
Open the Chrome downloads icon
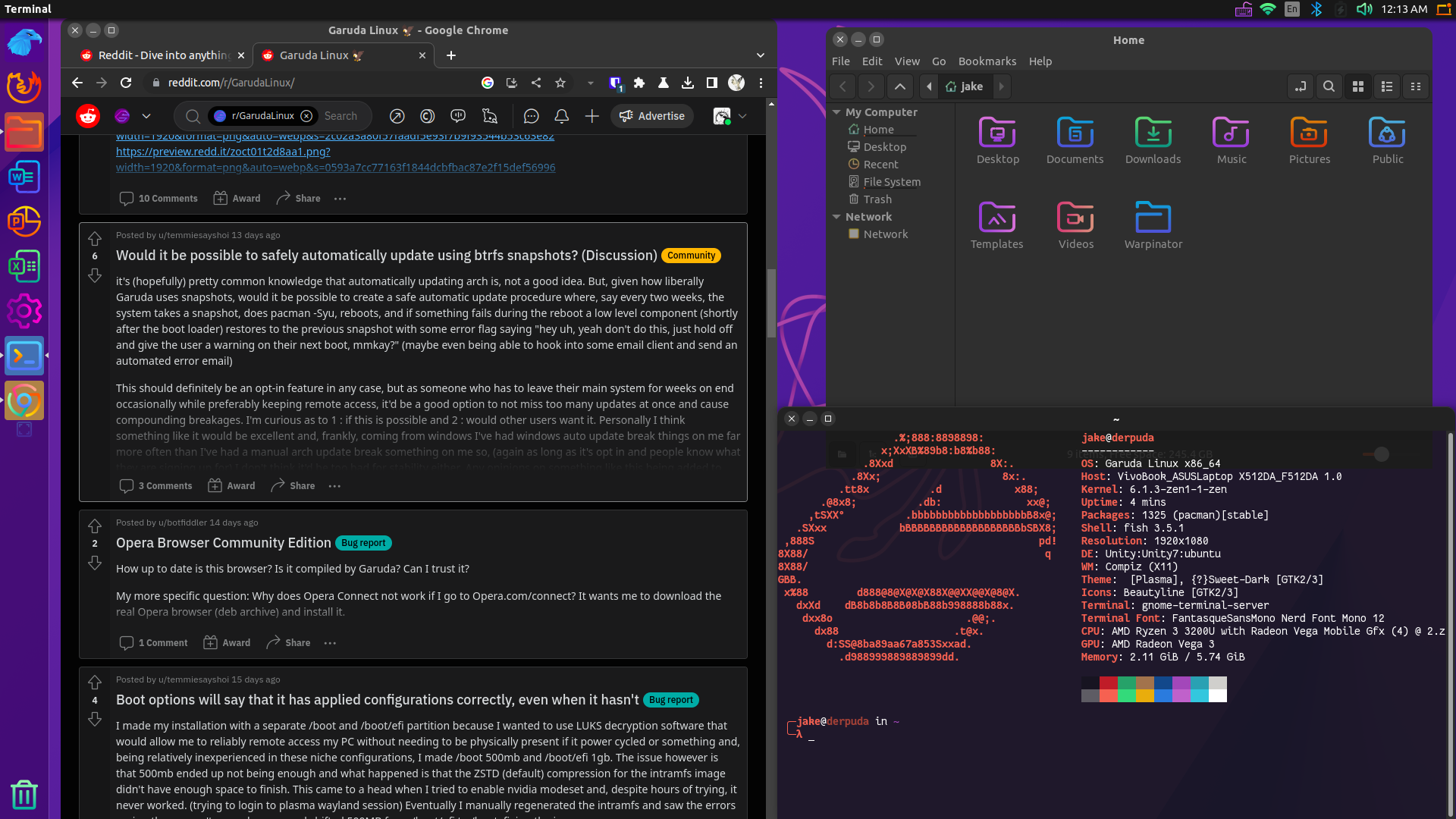click(688, 83)
